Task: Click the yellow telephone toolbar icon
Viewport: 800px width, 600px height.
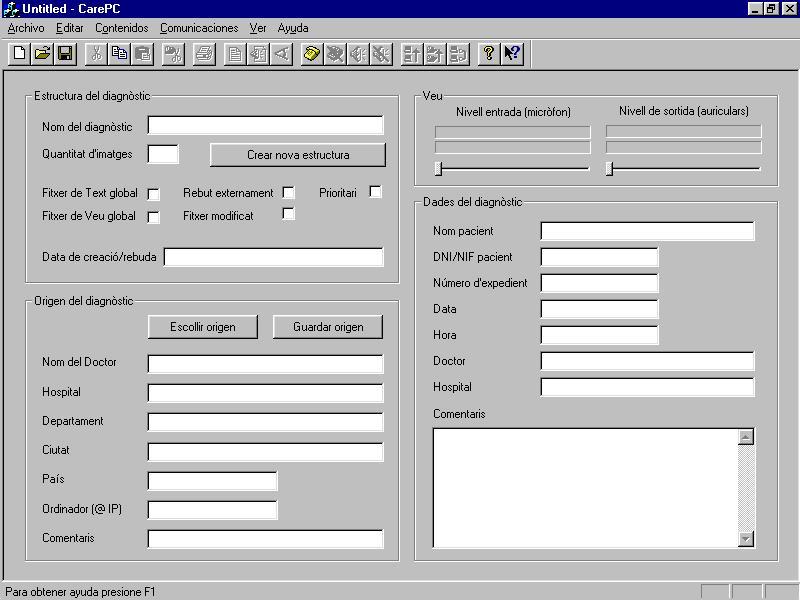Action: click(312, 54)
